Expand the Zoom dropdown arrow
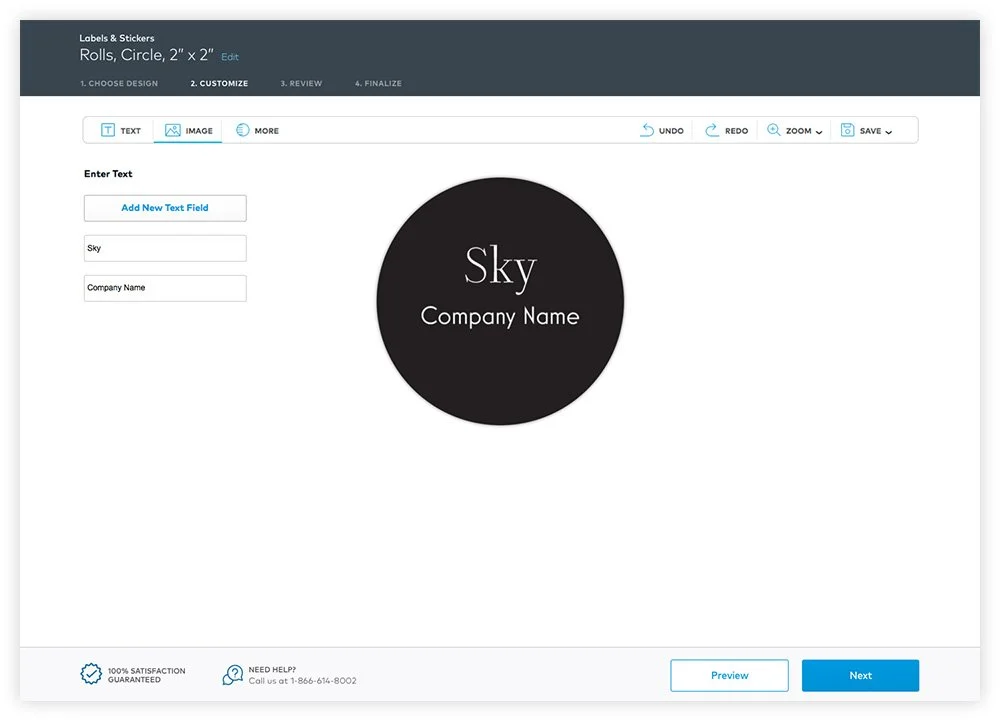 click(x=819, y=132)
